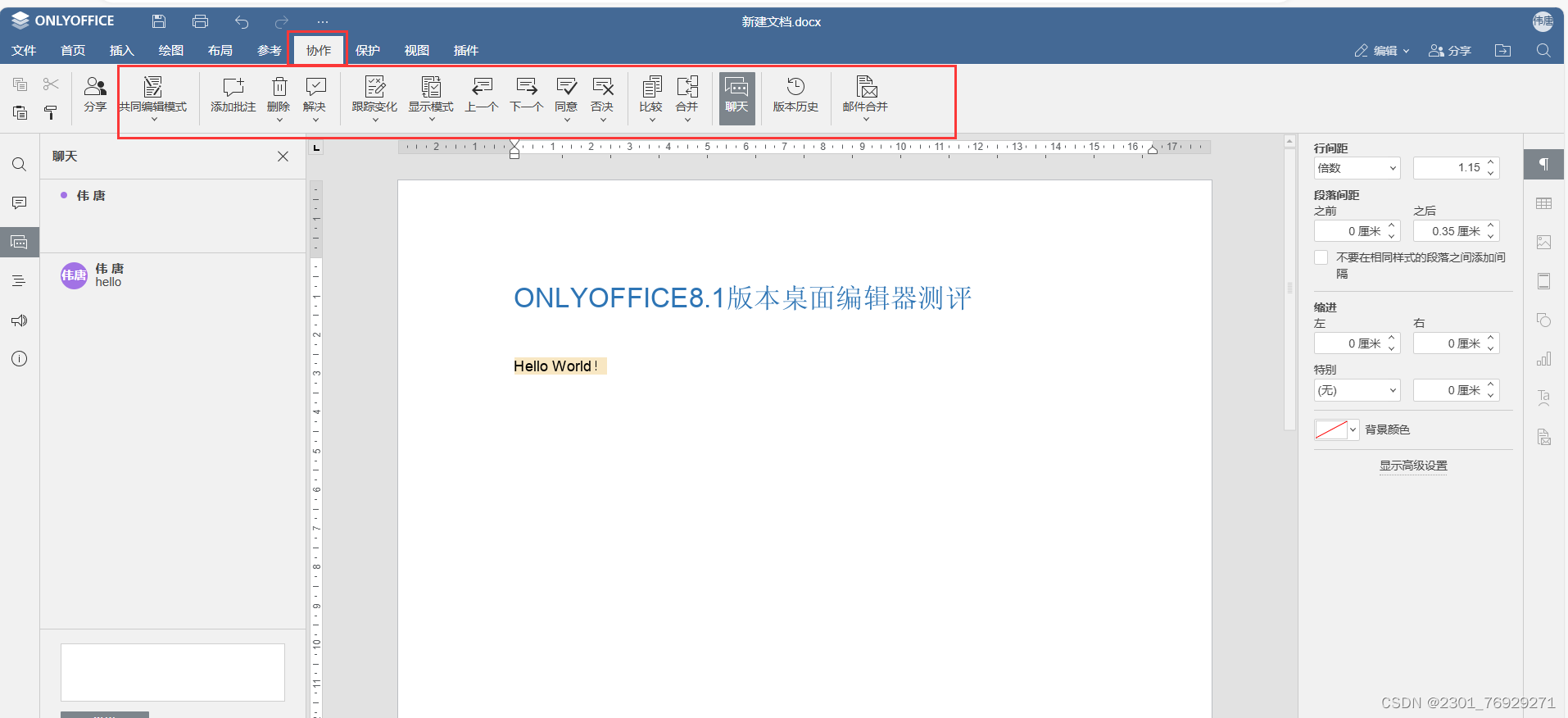Open the About info icon in left sidebar
Image resolution: width=1568 pixels, height=718 pixels.
tap(20, 359)
